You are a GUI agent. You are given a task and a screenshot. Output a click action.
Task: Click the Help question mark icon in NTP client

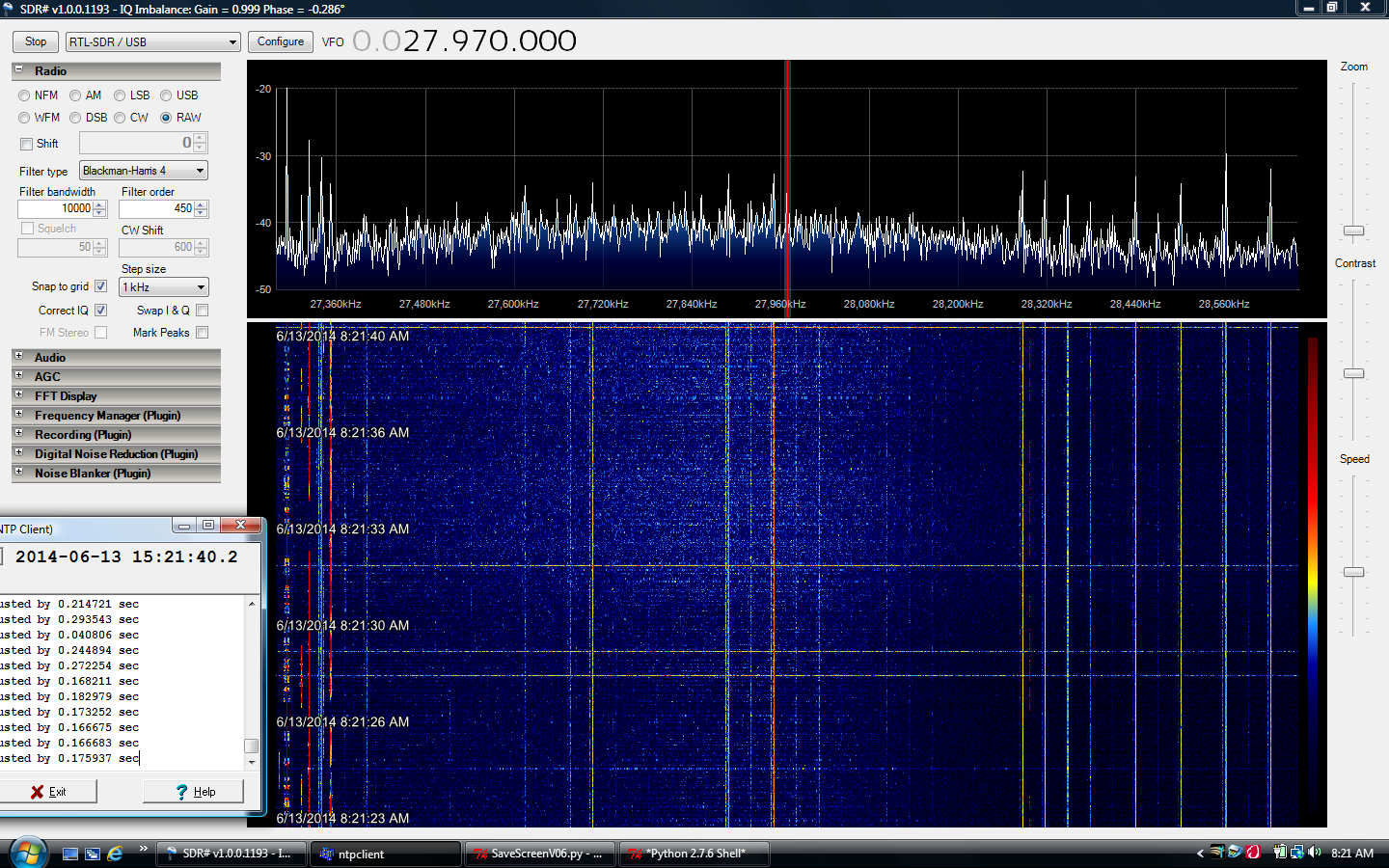click(x=181, y=792)
